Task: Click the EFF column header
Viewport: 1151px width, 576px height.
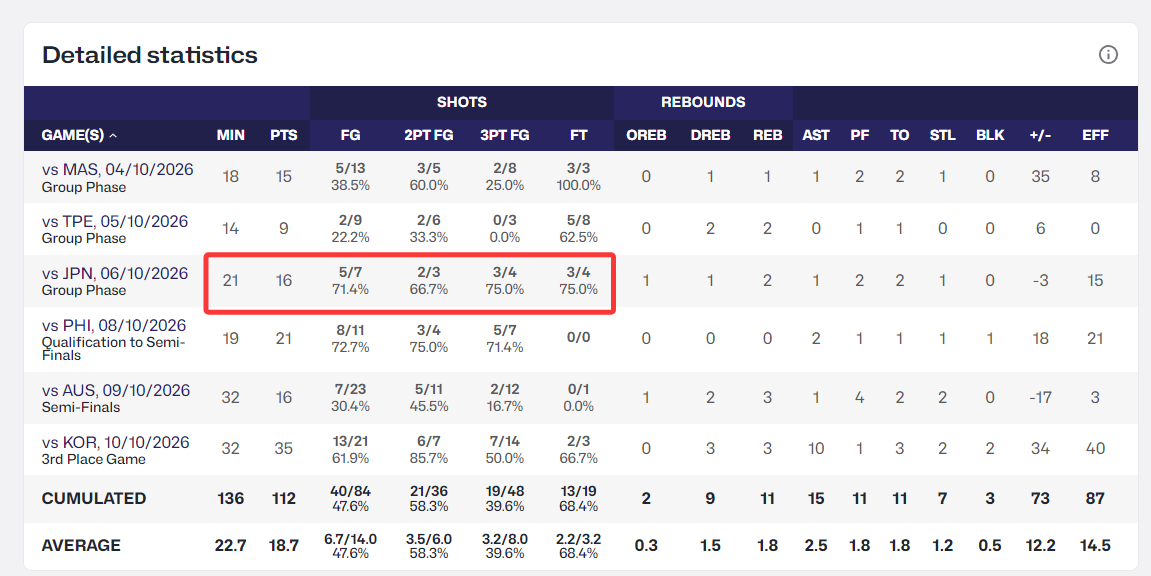Action: point(1095,135)
